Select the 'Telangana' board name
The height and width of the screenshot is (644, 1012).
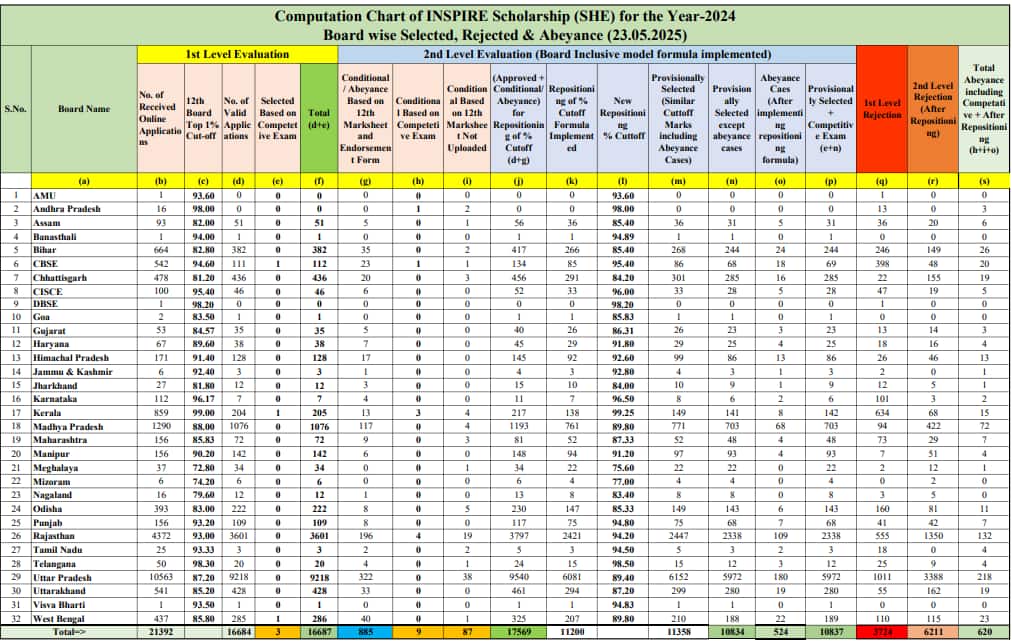coord(54,564)
